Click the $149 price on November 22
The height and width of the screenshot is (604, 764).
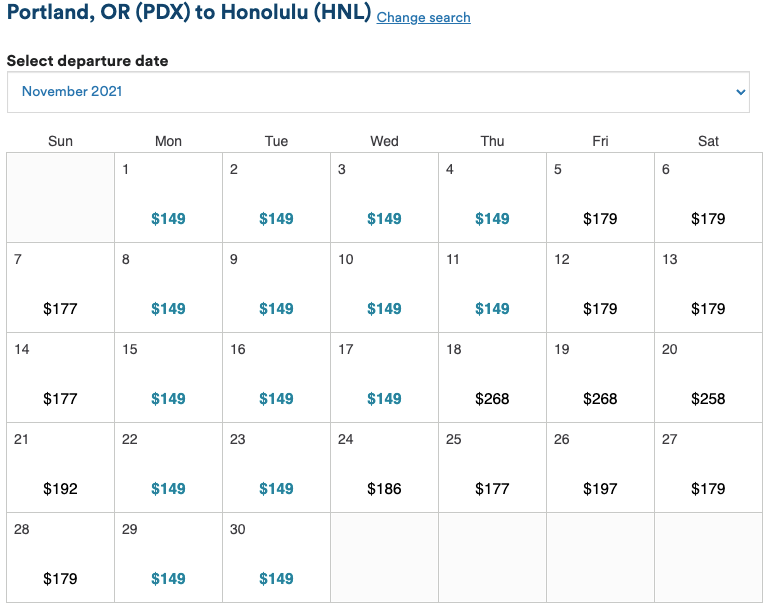click(168, 489)
